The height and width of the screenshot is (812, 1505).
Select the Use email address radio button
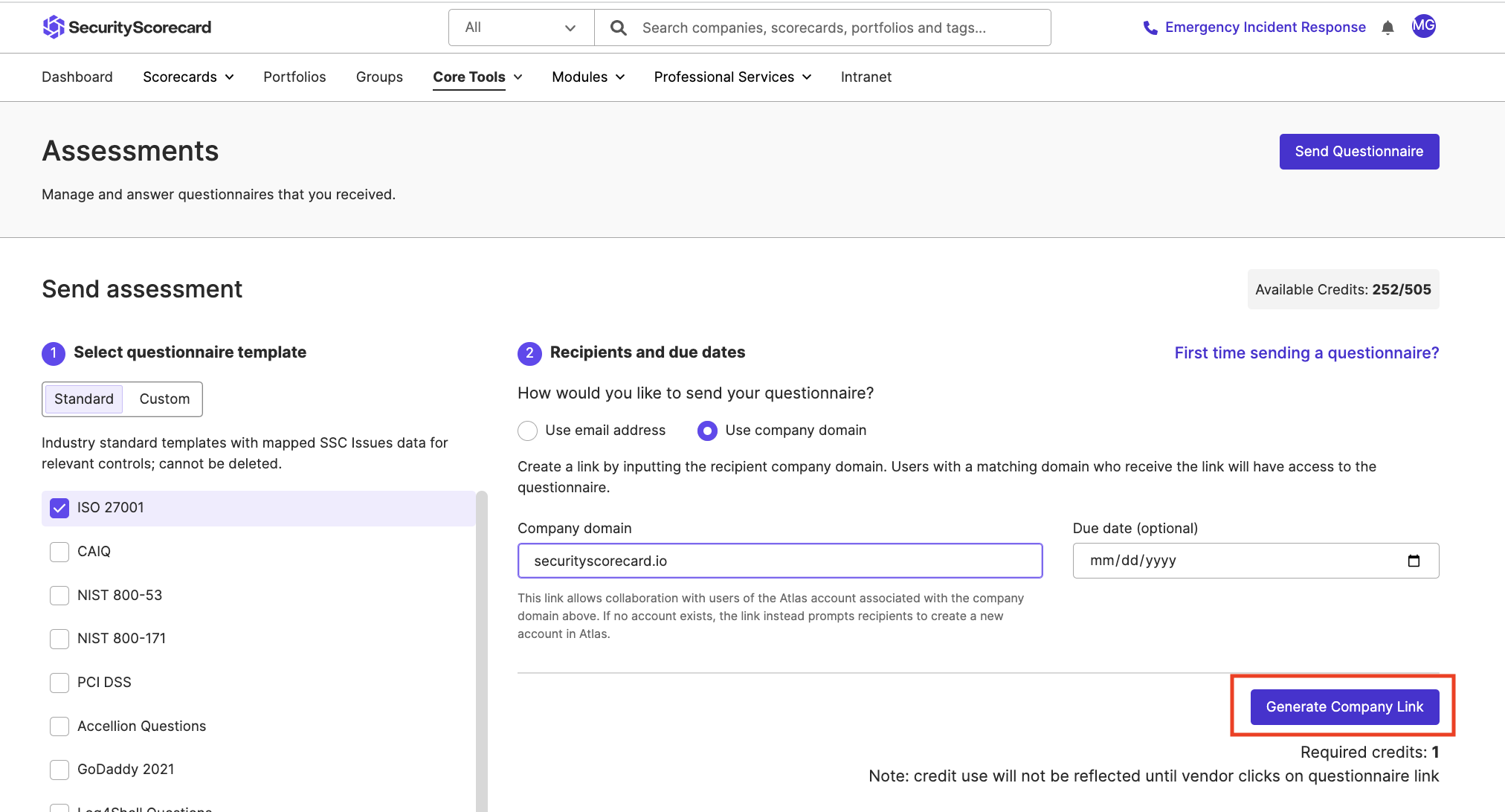tap(527, 431)
